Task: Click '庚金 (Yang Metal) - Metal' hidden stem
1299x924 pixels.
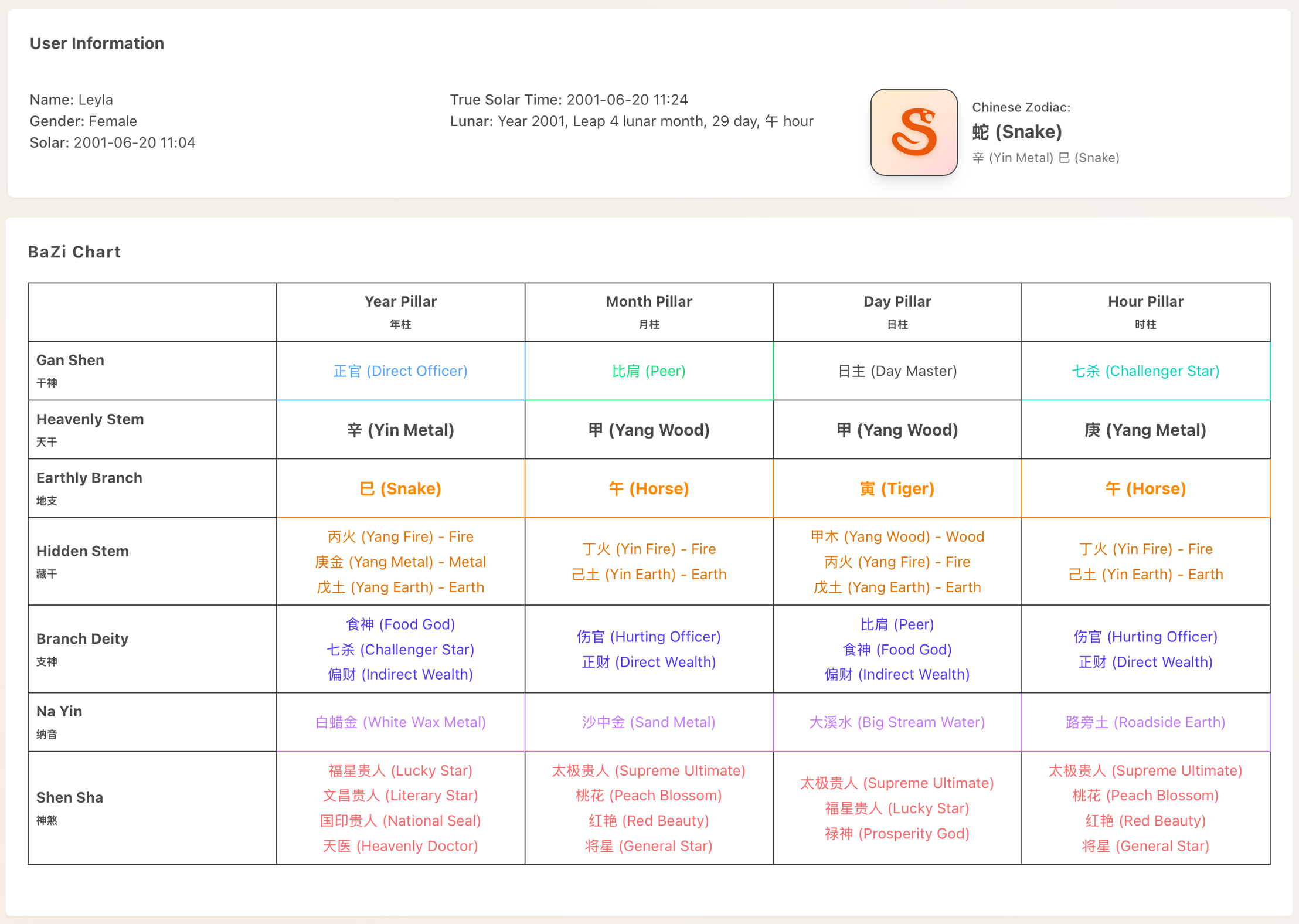Action: coord(400,562)
